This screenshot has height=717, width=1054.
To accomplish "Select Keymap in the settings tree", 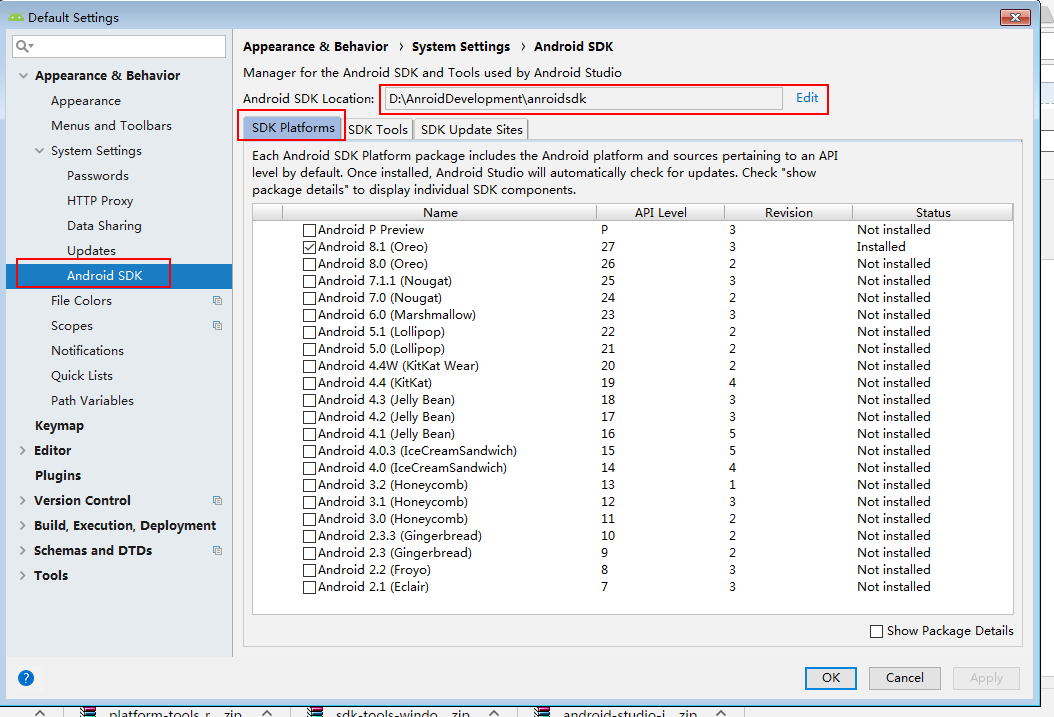I will [59, 426].
